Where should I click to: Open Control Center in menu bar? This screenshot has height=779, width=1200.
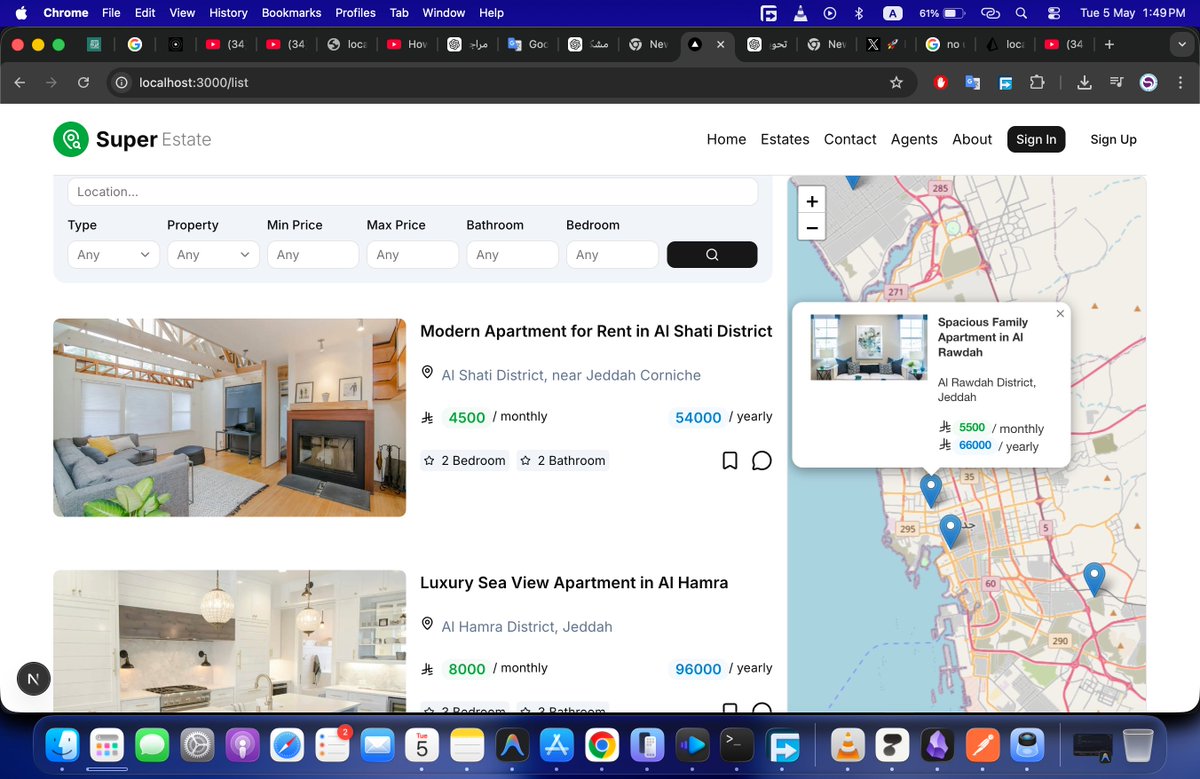click(x=1054, y=13)
